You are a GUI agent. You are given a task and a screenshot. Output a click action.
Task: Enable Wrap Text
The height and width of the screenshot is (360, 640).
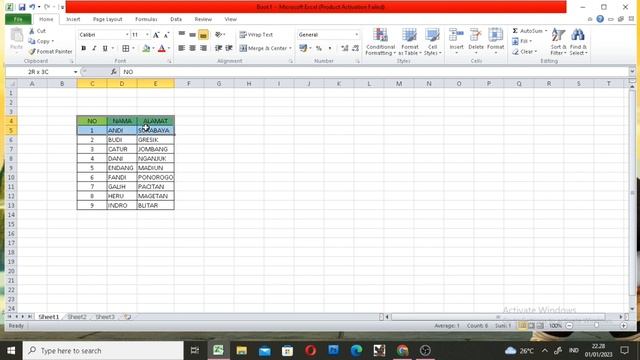[x=256, y=35]
